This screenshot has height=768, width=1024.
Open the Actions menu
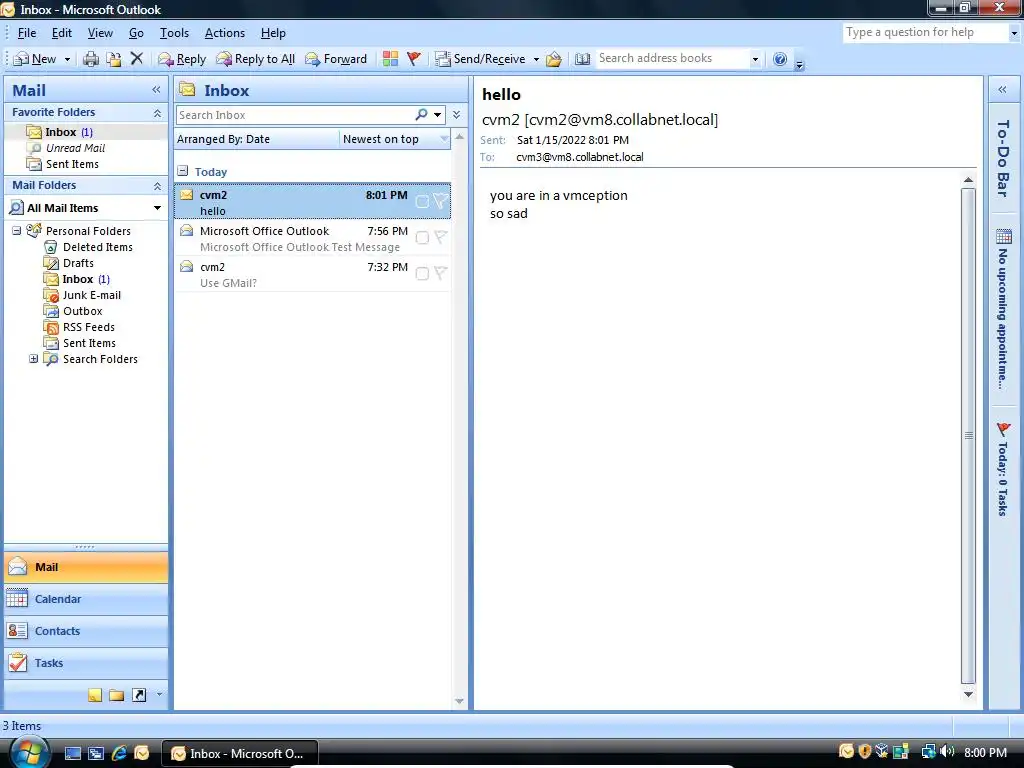click(225, 33)
